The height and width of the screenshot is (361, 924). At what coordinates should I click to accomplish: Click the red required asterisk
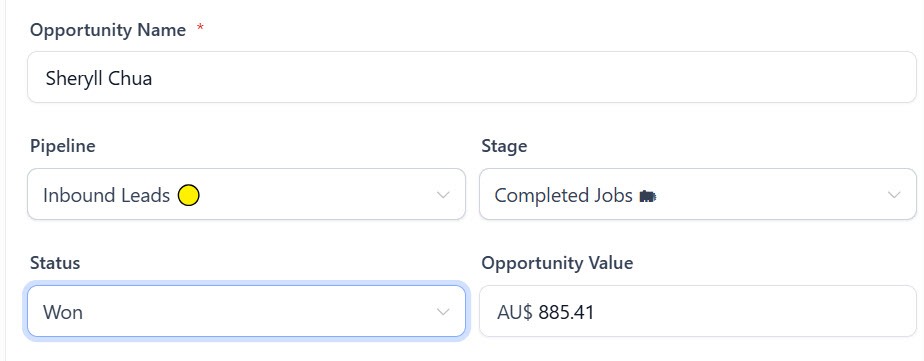(x=200, y=28)
